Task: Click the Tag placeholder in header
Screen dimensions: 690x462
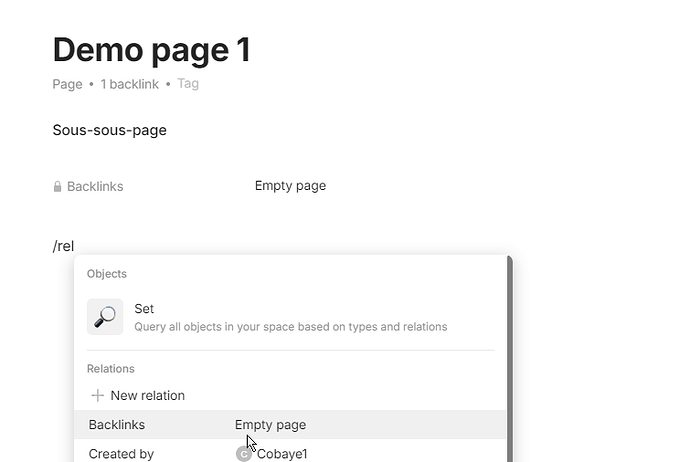Action: (x=188, y=84)
